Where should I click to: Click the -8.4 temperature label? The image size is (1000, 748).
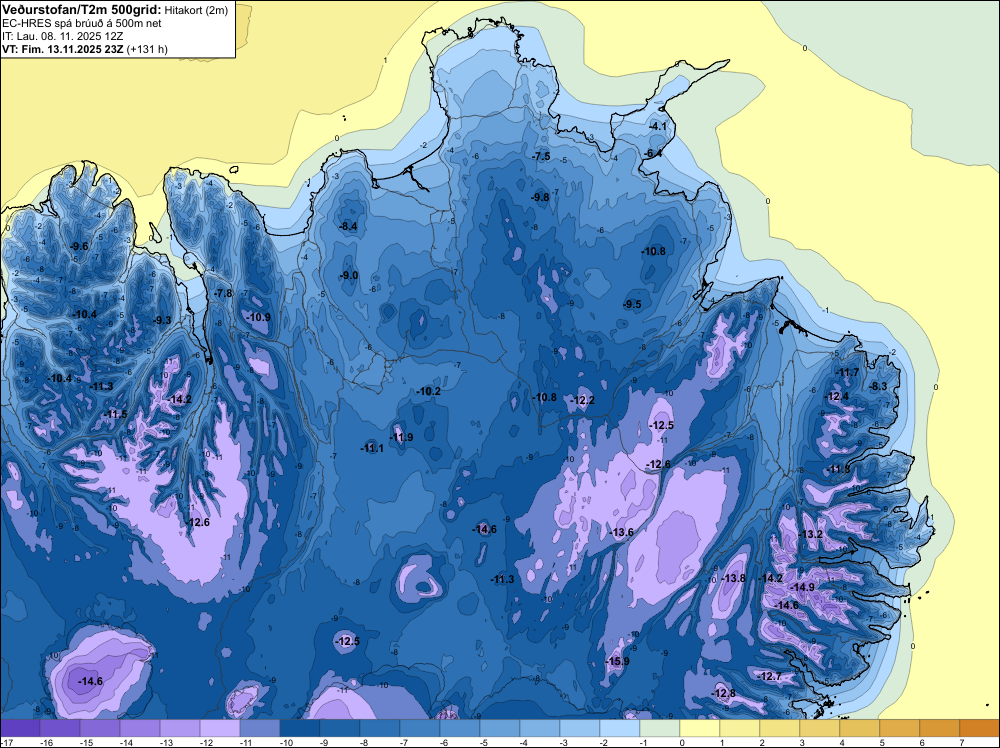pos(348,226)
